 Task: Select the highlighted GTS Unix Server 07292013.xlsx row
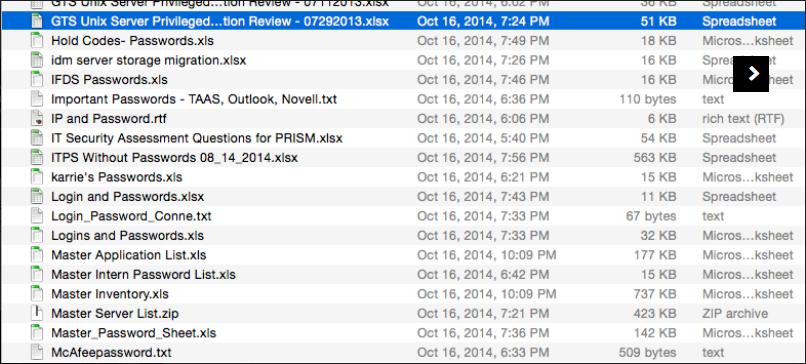point(403,22)
